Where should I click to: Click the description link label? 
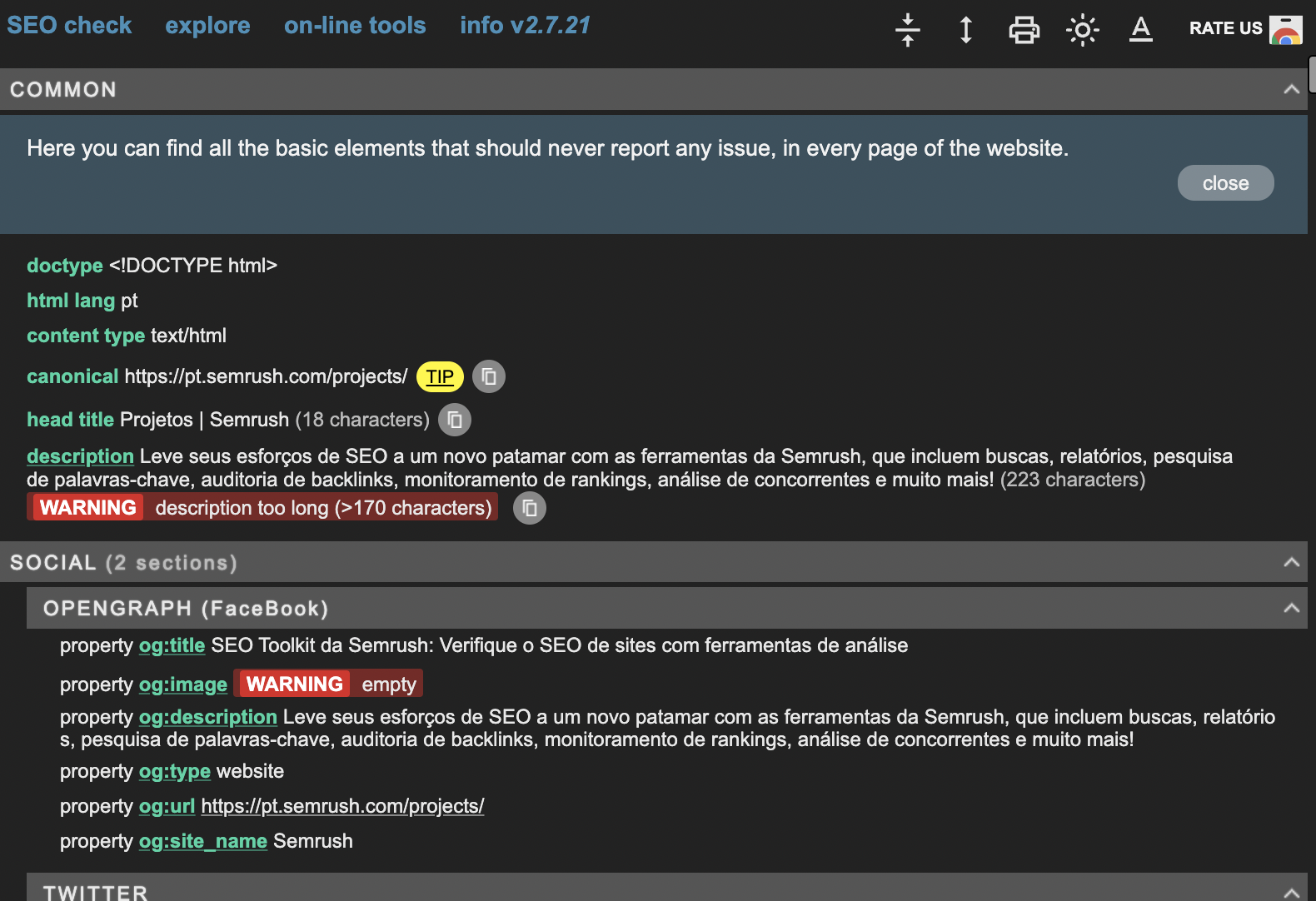(80, 456)
